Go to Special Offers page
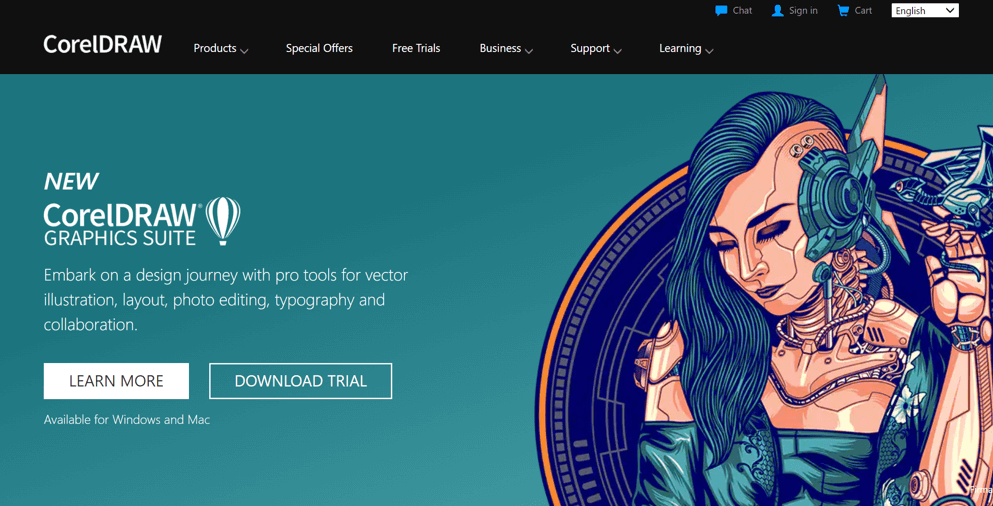Screen dimensions: 993x506 pos(319,49)
